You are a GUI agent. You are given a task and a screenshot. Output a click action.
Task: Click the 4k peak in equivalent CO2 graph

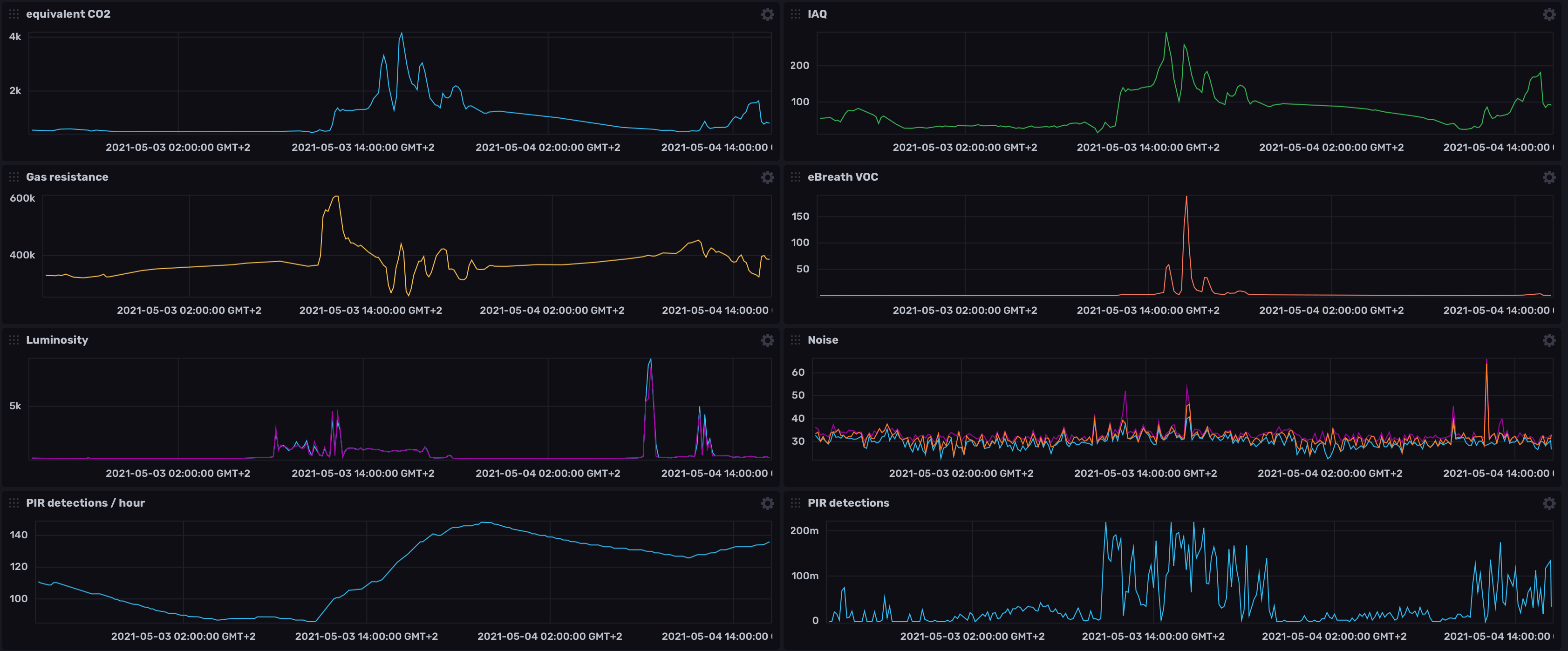pos(401,34)
